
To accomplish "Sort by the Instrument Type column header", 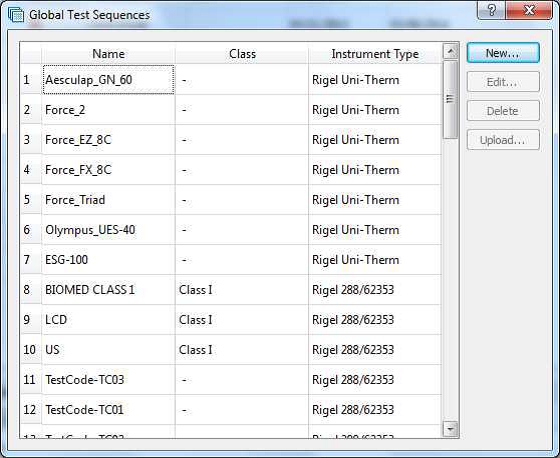I will [x=375, y=54].
